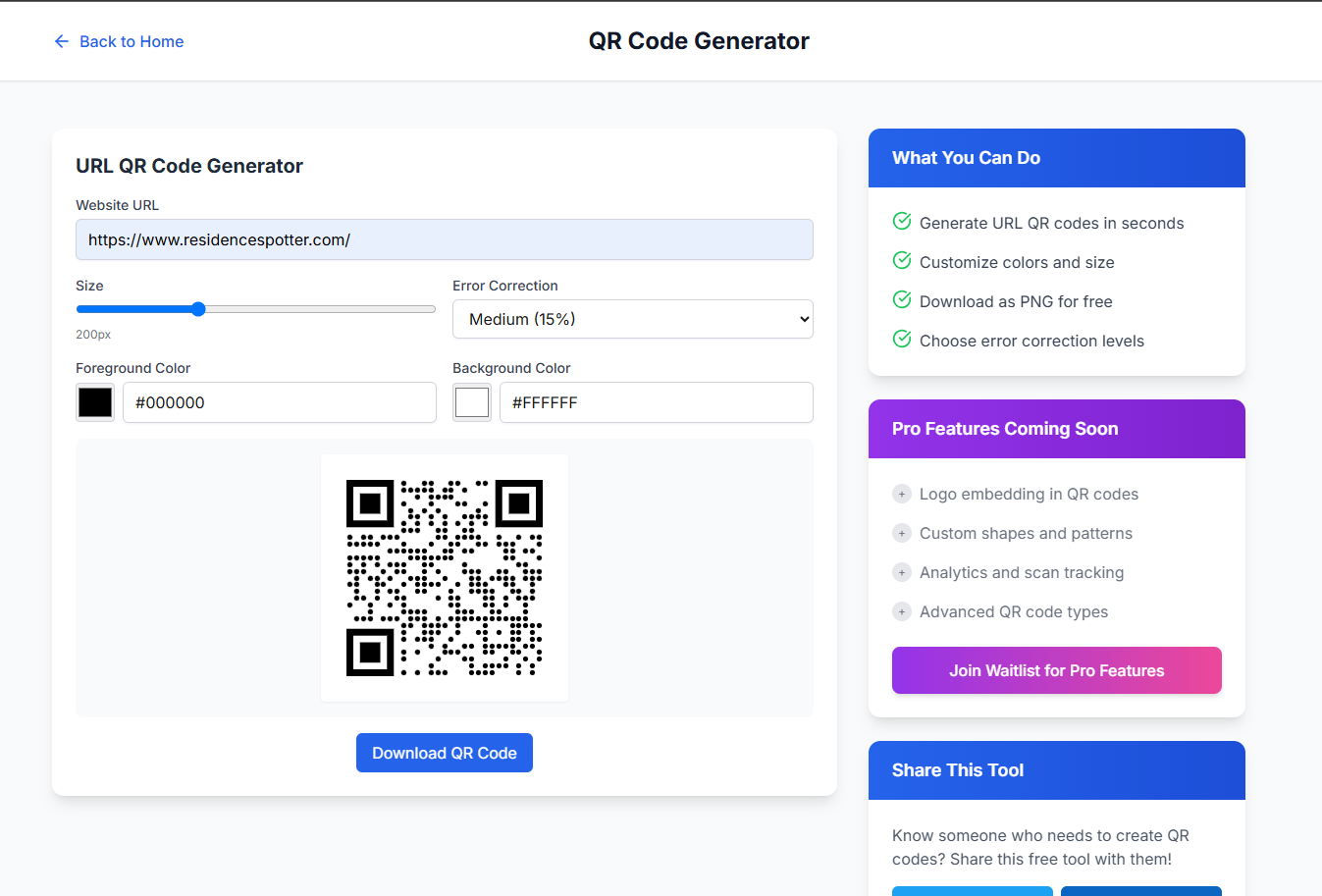The image size is (1322, 896).
Task: Click Join Waitlist for Pro Features
Action: tap(1056, 670)
